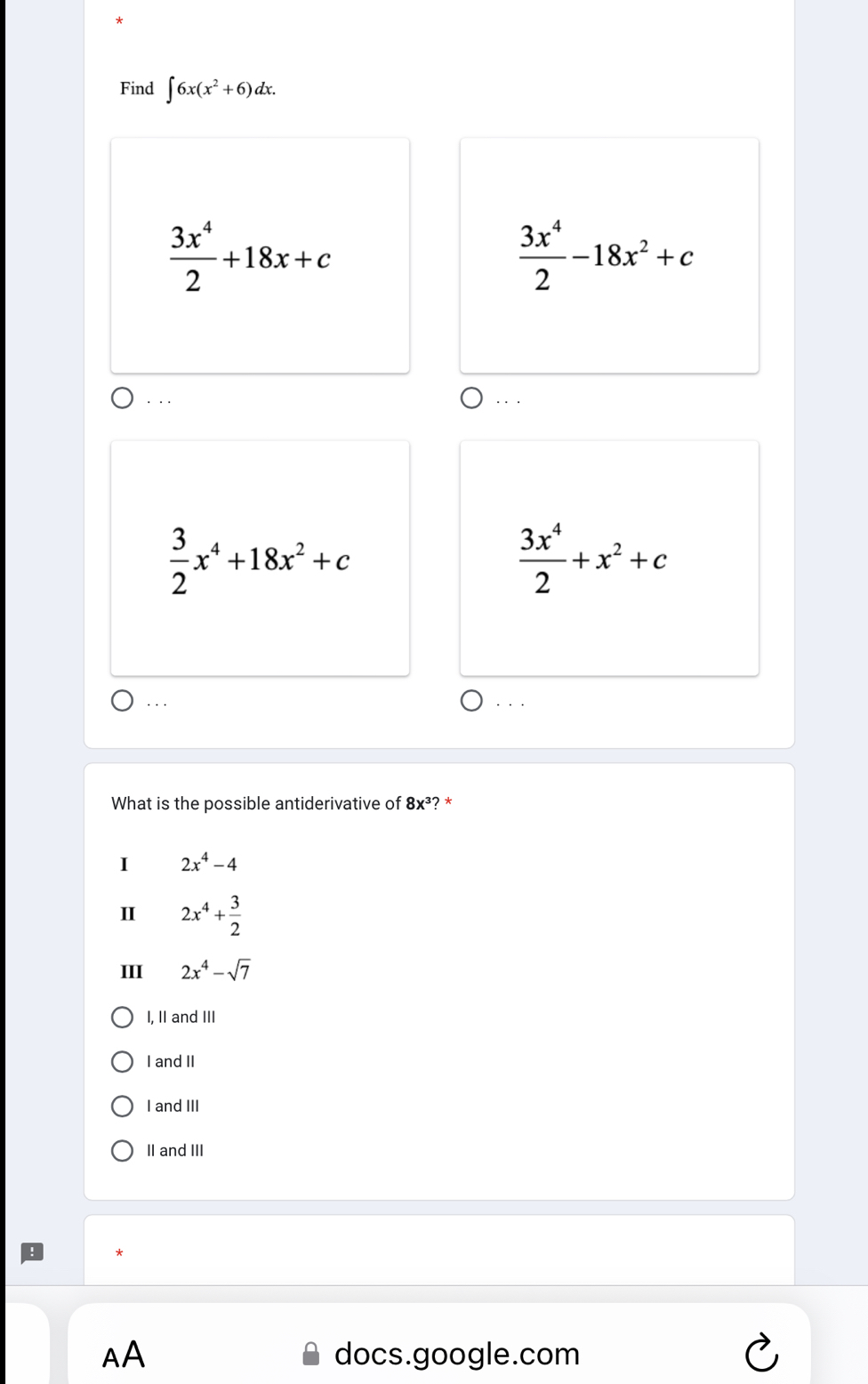The image size is (868, 1384).
Task: View the 3x⁴/2 − 18x² + c answer card
Action: pos(610,255)
